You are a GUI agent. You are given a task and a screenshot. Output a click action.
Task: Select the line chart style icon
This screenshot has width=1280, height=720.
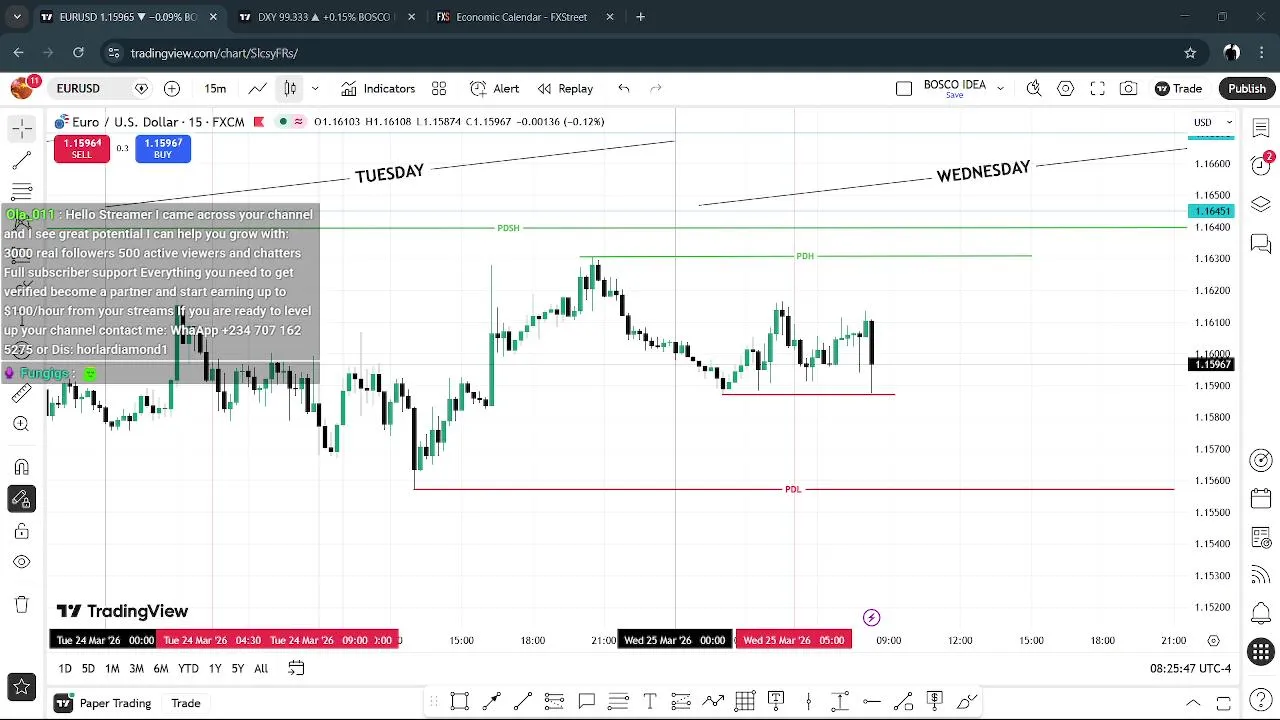258,89
